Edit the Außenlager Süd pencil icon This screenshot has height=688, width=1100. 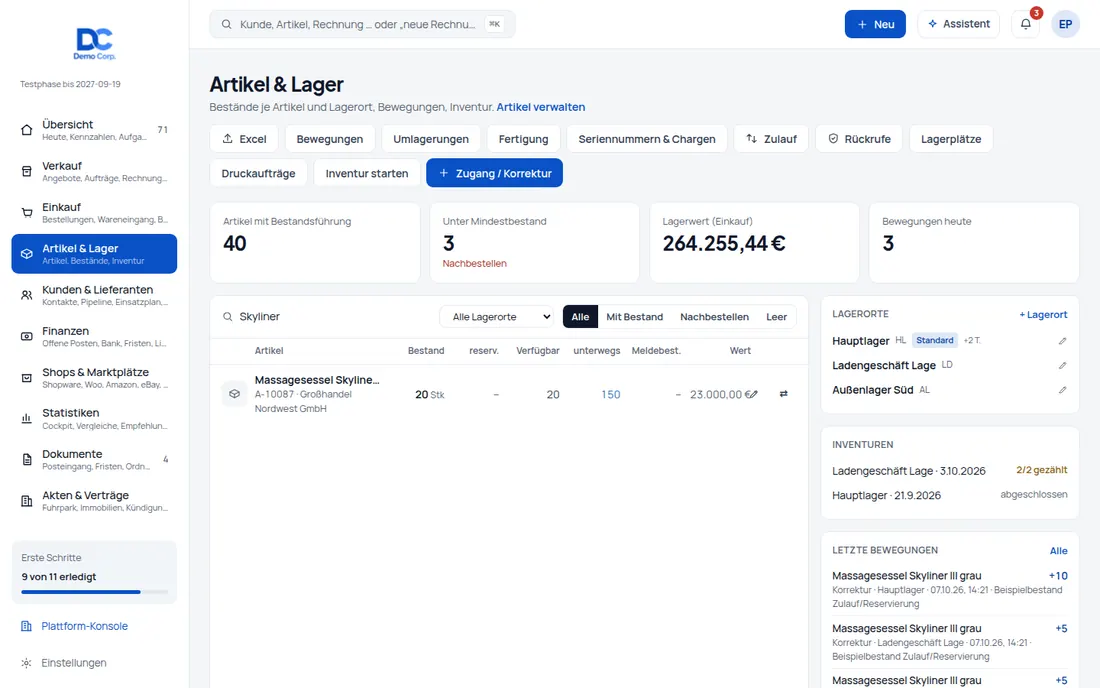(x=1062, y=390)
